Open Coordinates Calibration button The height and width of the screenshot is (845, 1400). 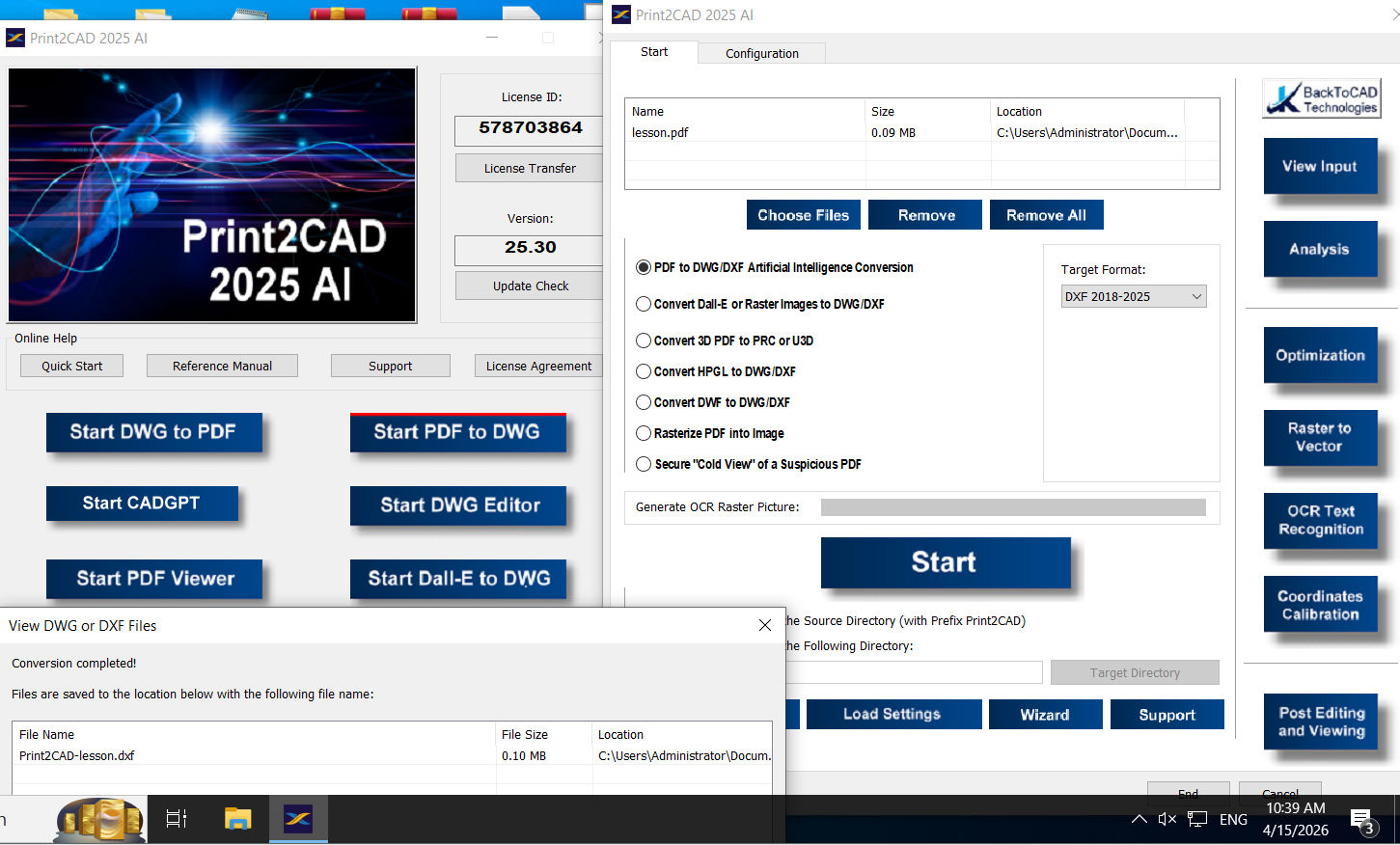1320,605
